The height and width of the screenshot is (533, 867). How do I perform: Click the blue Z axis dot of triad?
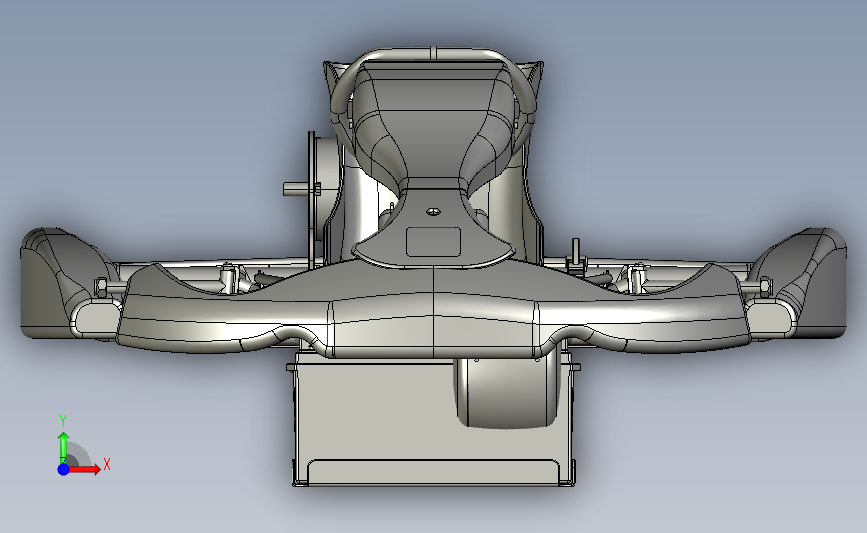tap(63, 469)
